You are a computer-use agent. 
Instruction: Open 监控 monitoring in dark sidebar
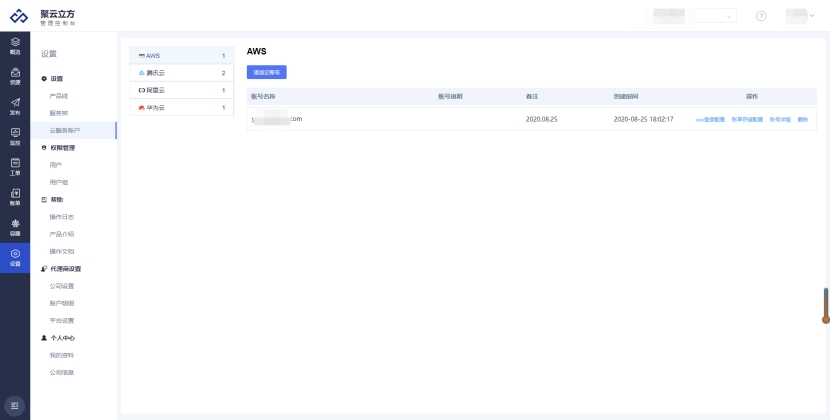point(15,136)
